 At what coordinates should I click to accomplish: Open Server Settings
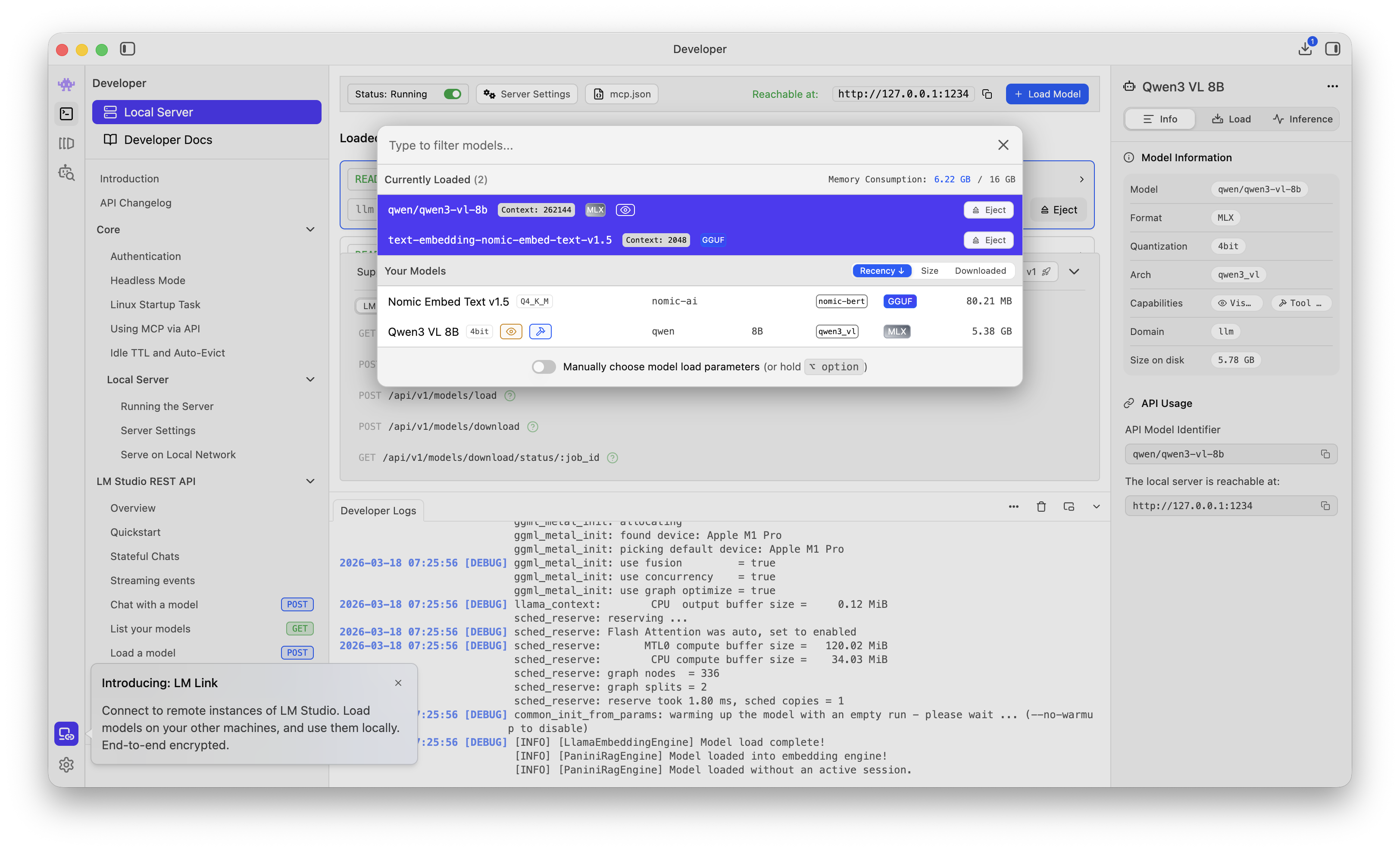coord(527,94)
